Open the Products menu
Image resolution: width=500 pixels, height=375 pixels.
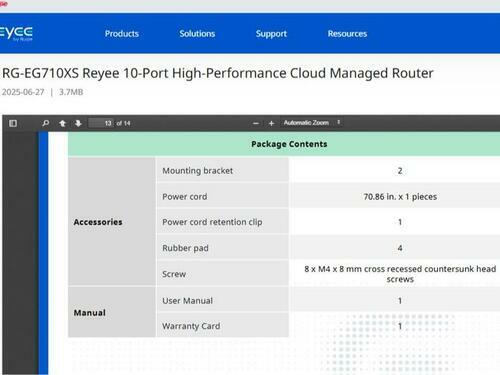click(122, 34)
